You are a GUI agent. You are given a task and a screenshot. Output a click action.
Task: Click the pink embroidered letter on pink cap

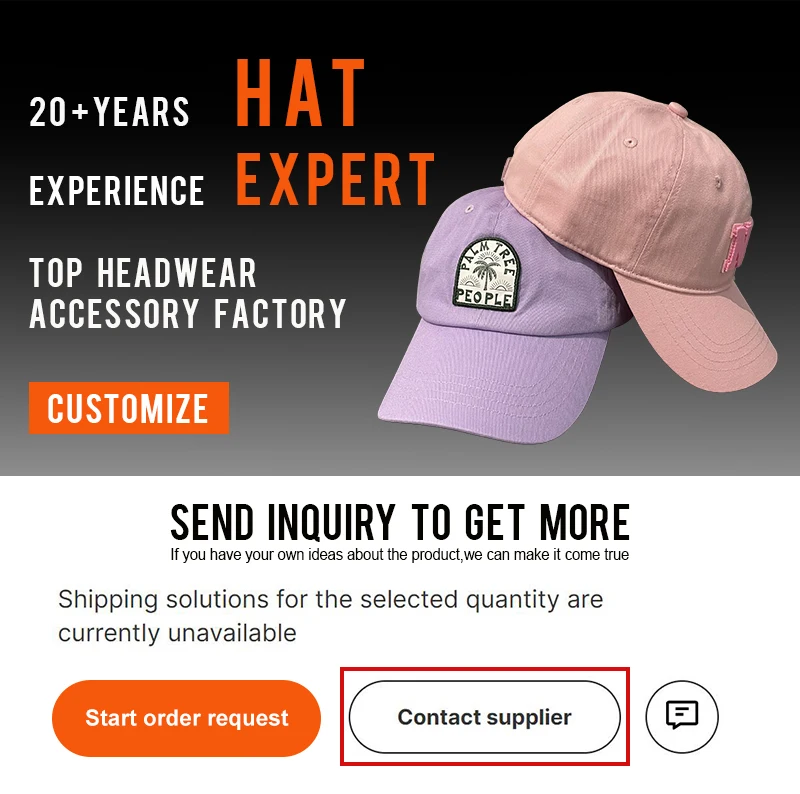738,246
